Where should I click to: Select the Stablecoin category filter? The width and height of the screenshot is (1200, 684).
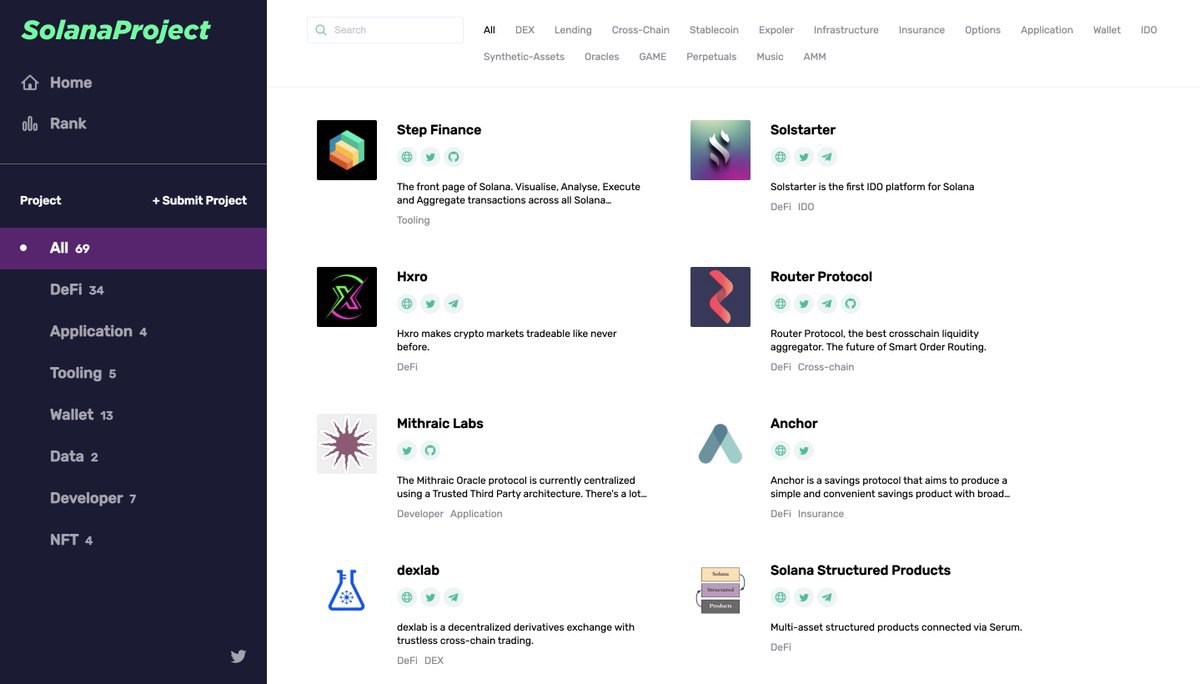point(714,30)
